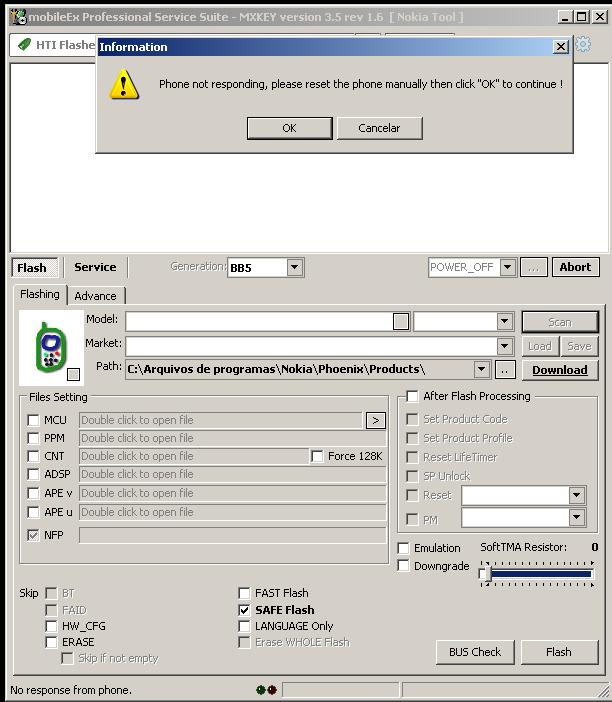Expand the Market dropdown
612x702 pixels.
505,346
